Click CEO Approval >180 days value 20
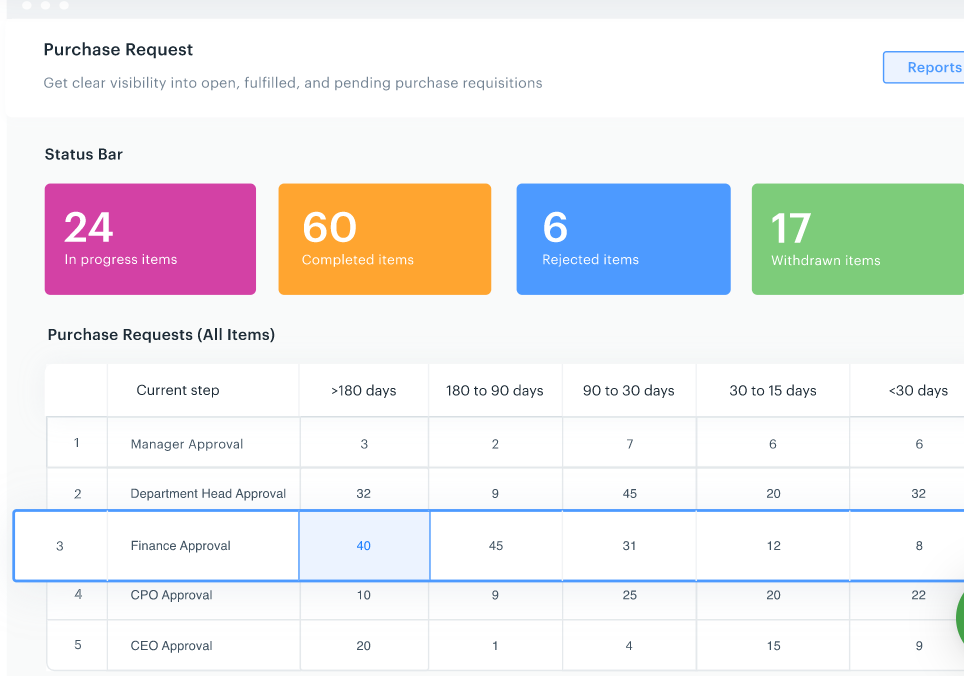This screenshot has width=964, height=676. click(363, 645)
